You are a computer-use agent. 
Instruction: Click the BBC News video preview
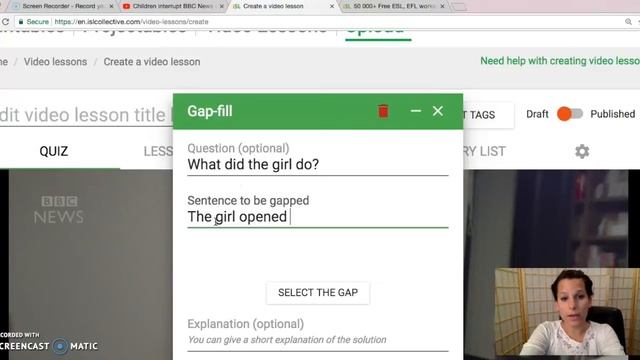[x=86, y=264]
